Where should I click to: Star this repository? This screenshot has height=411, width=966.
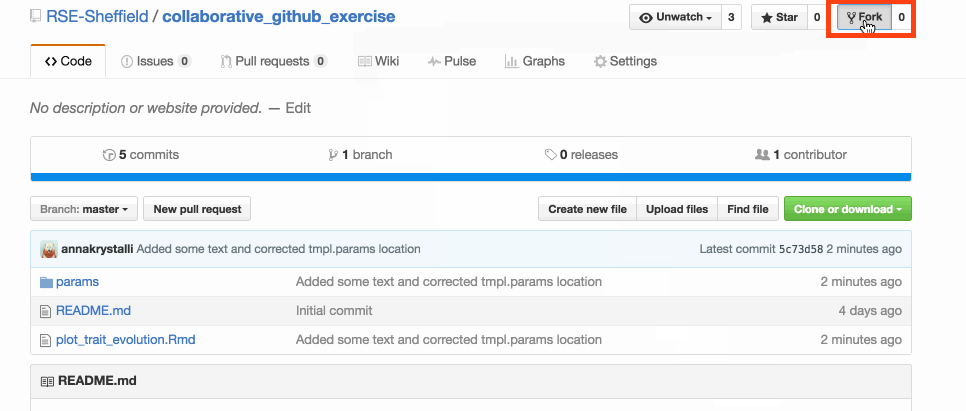click(x=779, y=17)
